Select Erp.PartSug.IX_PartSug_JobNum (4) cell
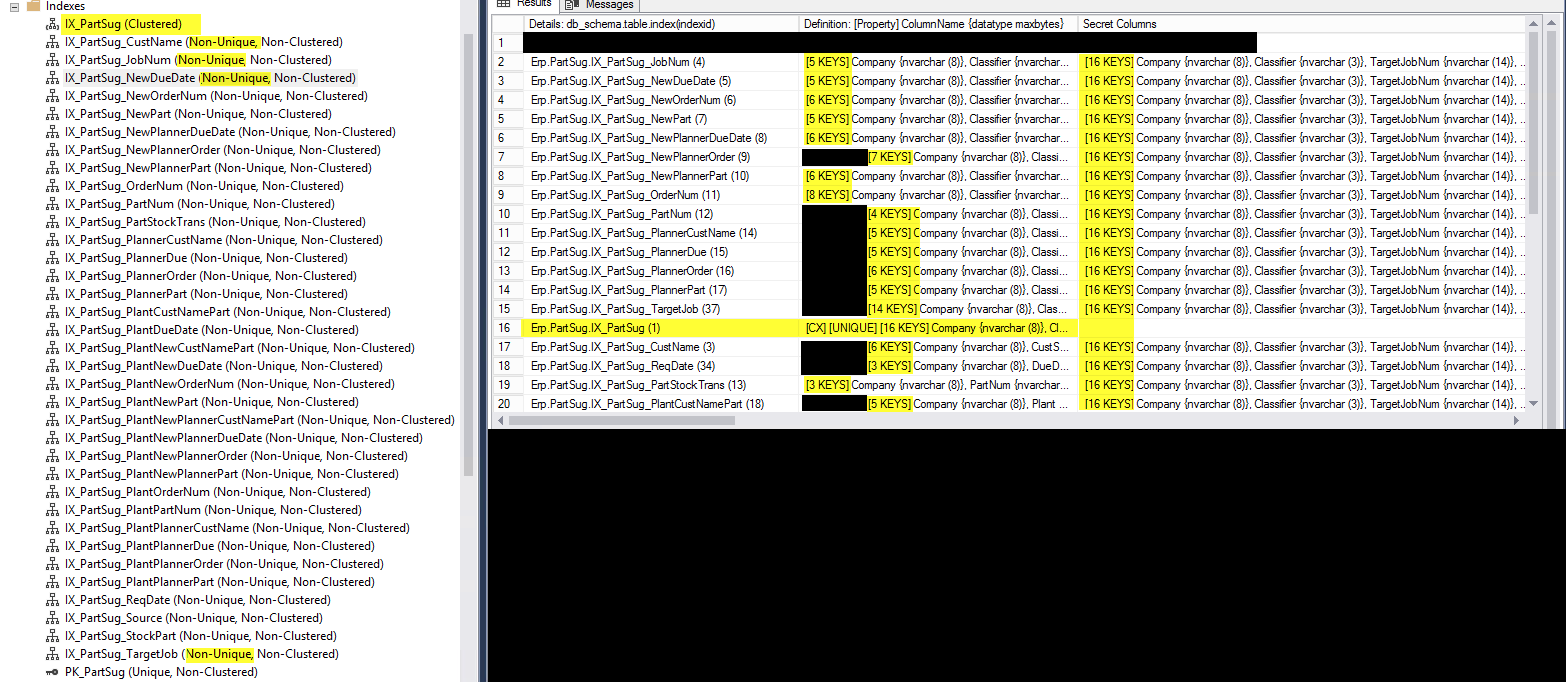Image resolution: width=1566 pixels, height=682 pixels. [660, 62]
